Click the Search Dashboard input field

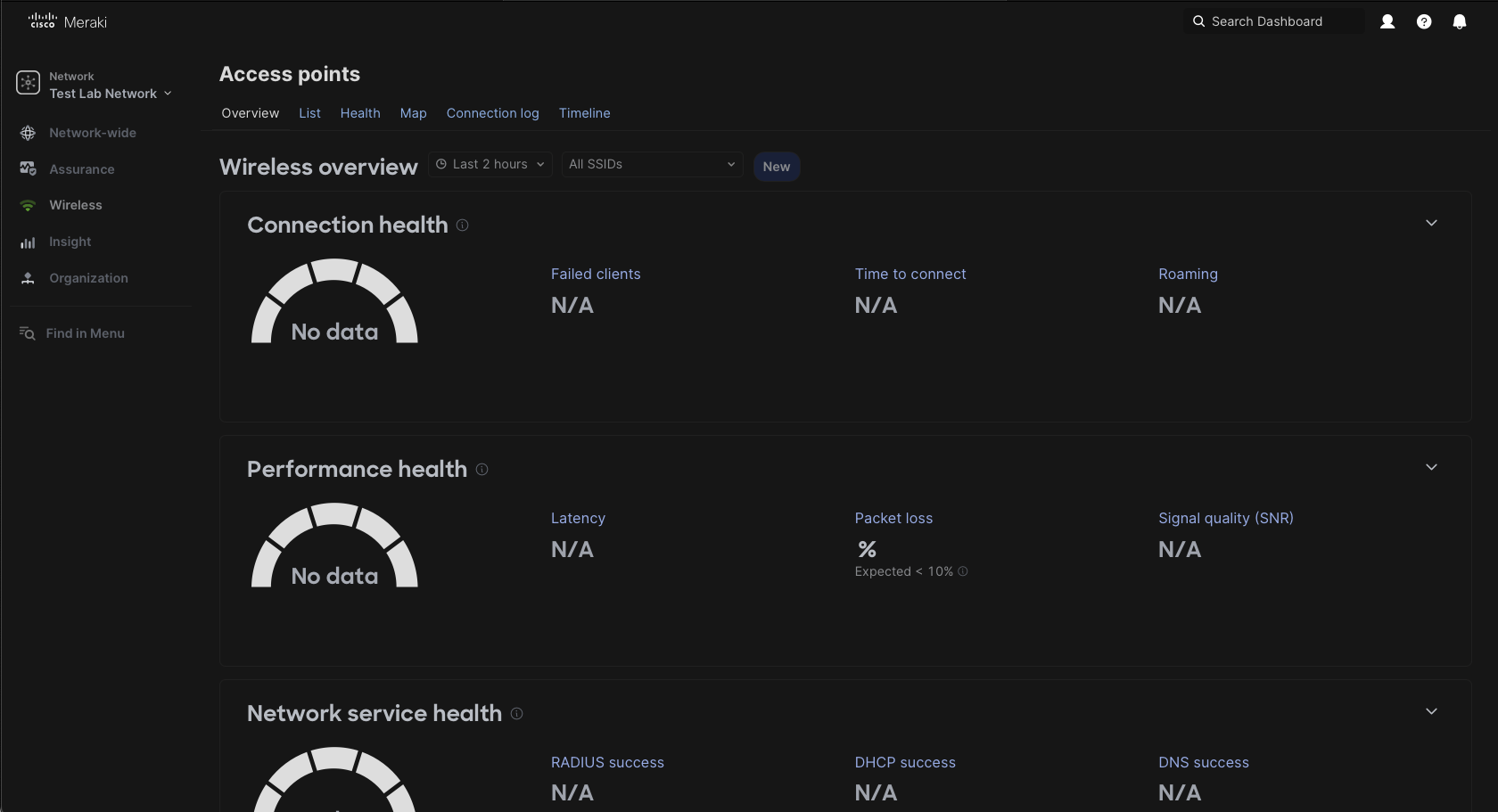point(1275,21)
